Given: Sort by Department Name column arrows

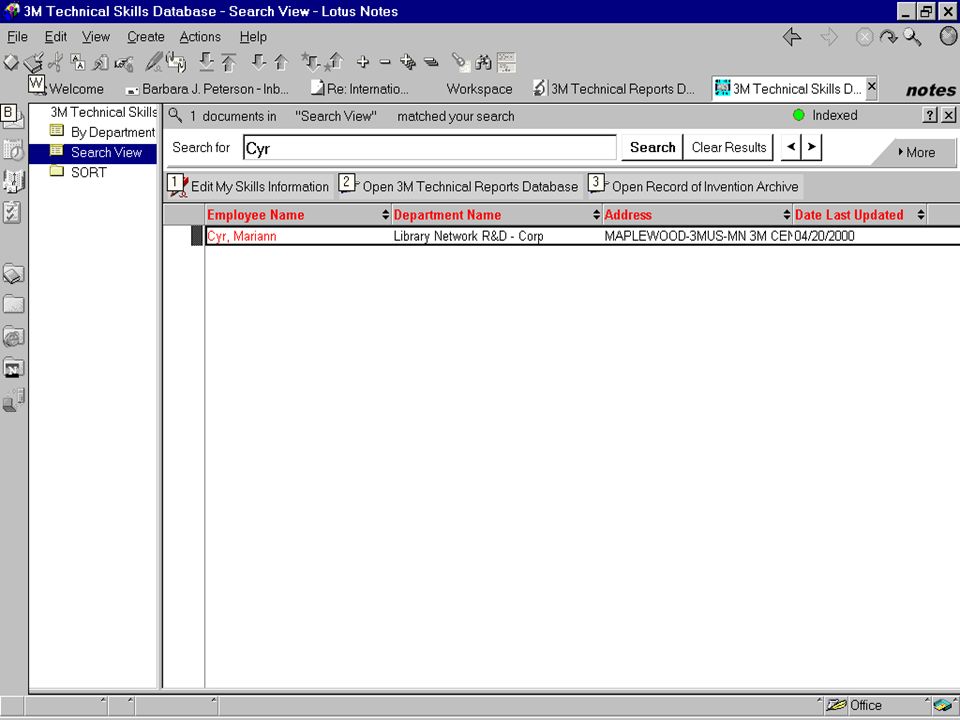Looking at the screenshot, I should click(x=596, y=215).
